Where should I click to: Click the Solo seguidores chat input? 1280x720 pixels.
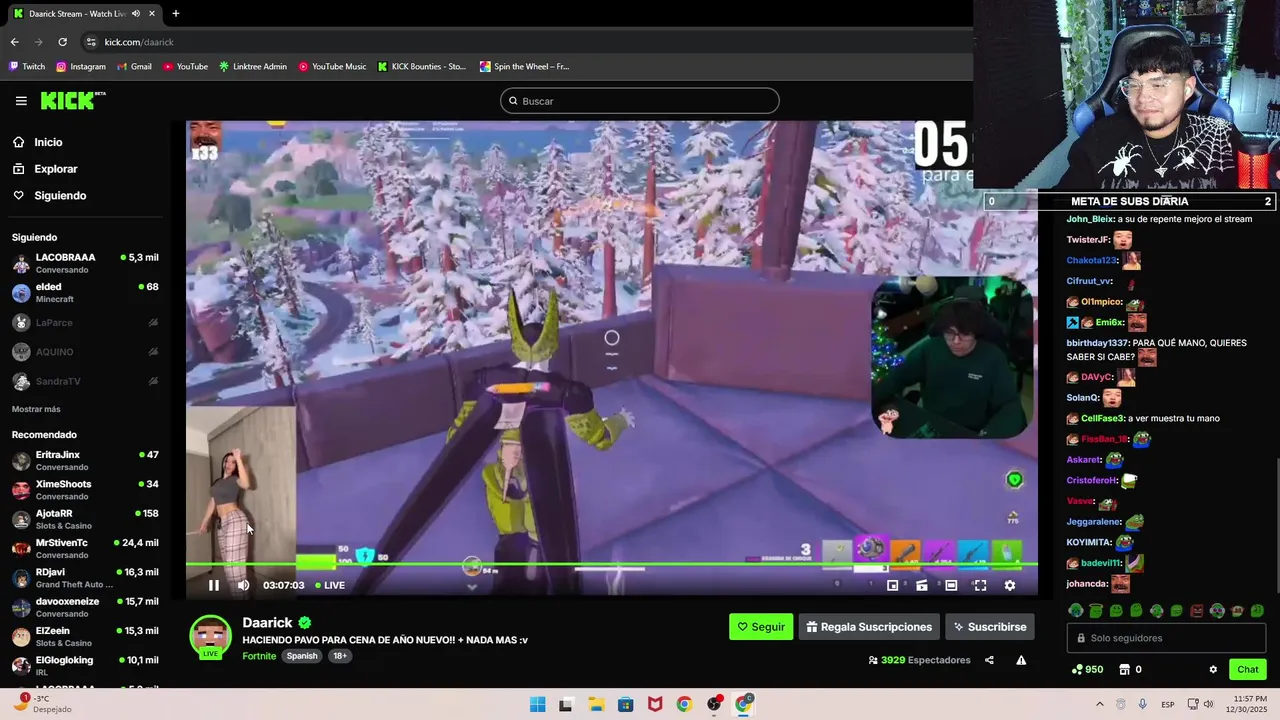pyautogui.click(x=1166, y=638)
